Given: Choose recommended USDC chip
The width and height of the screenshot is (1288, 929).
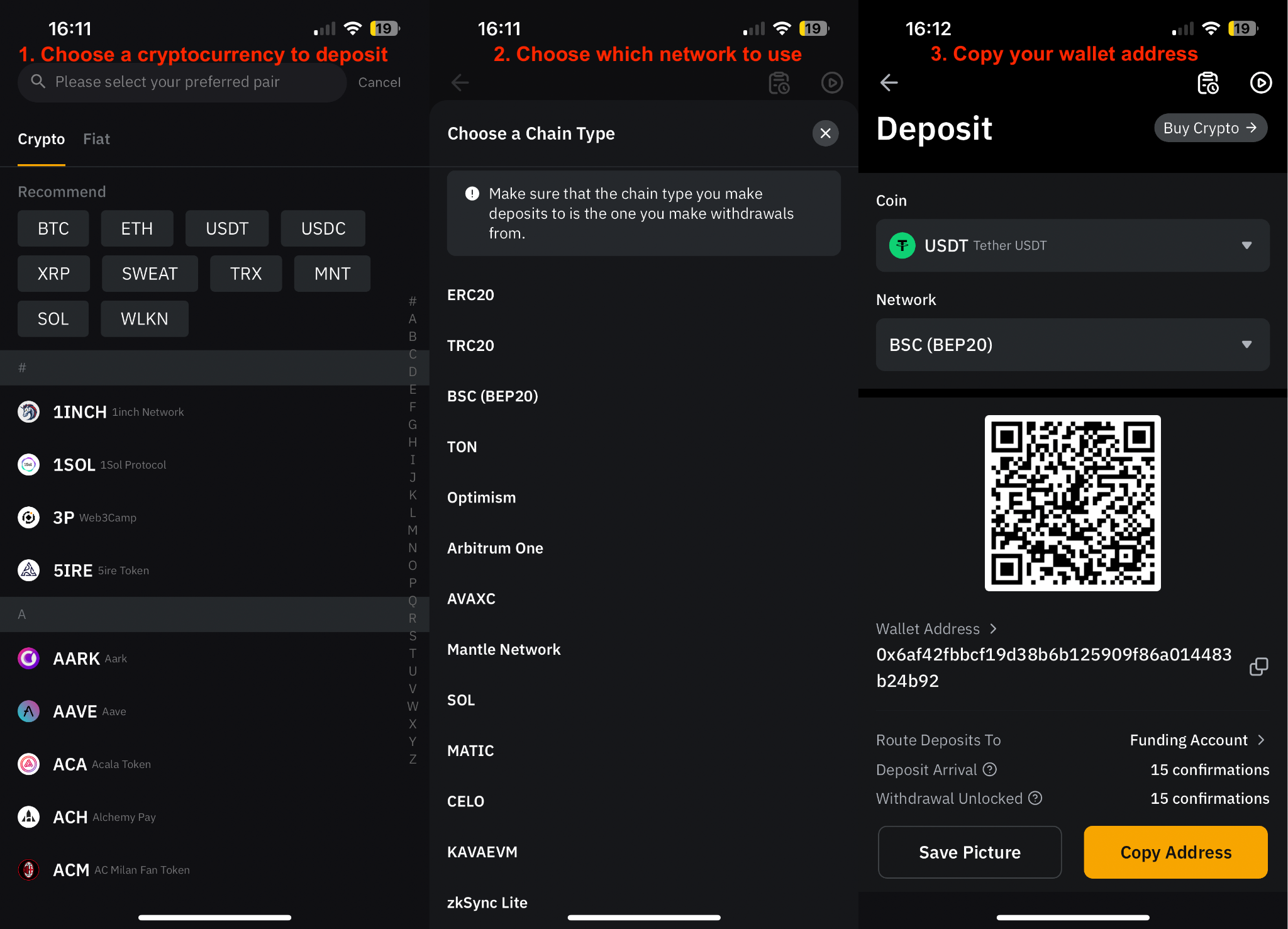Looking at the screenshot, I should (323, 228).
